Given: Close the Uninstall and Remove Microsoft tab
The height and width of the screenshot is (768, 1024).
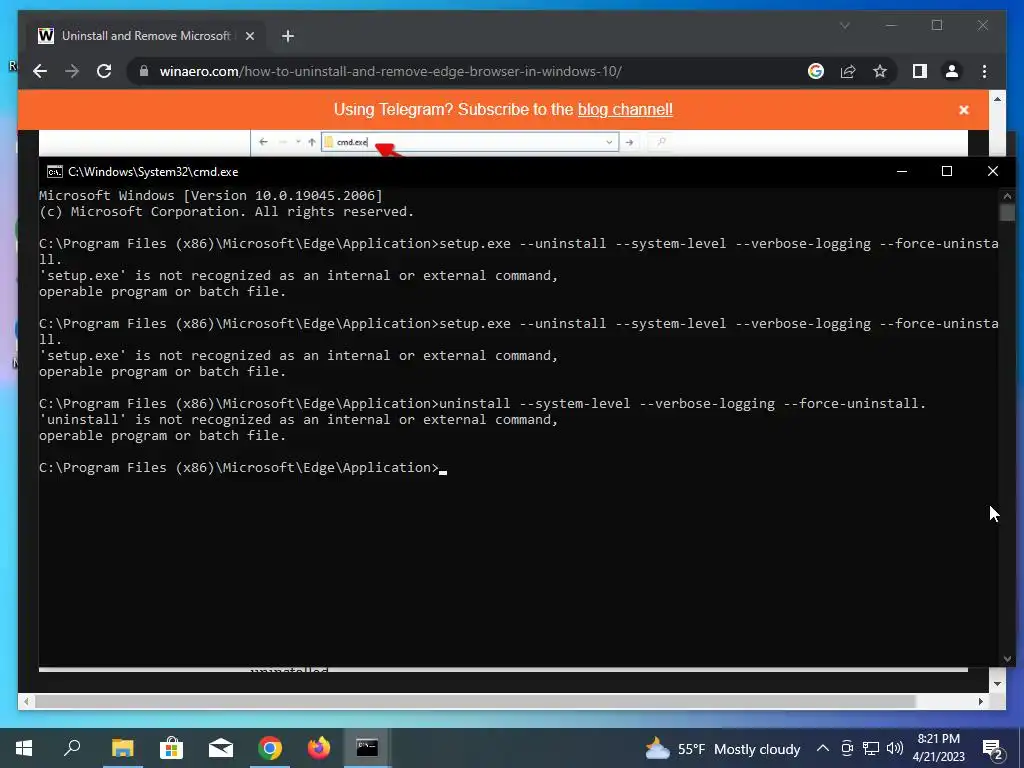Looking at the screenshot, I should click(x=249, y=36).
